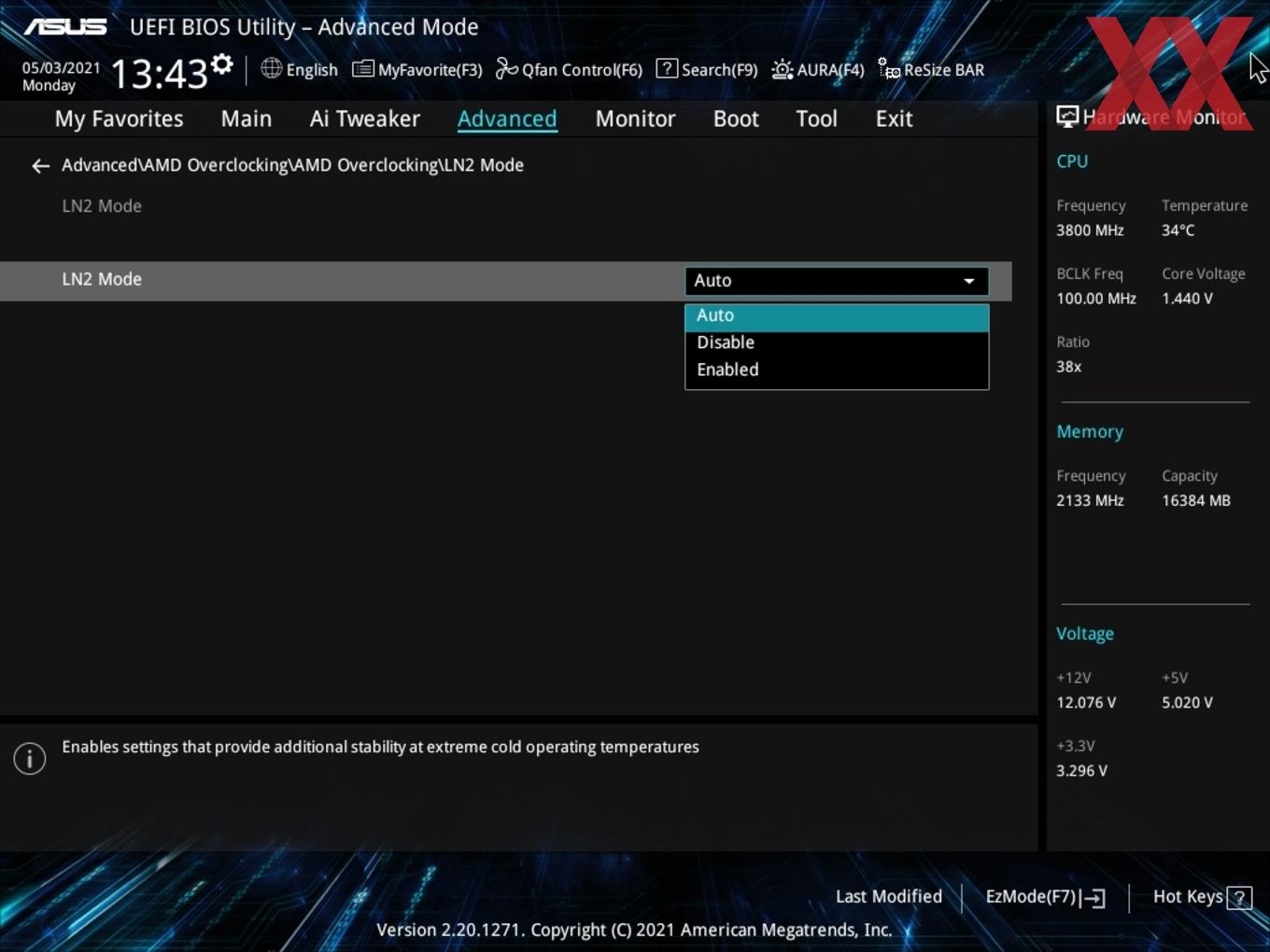
Task: Click the +12V reading 12.076 V
Action: (x=1086, y=703)
